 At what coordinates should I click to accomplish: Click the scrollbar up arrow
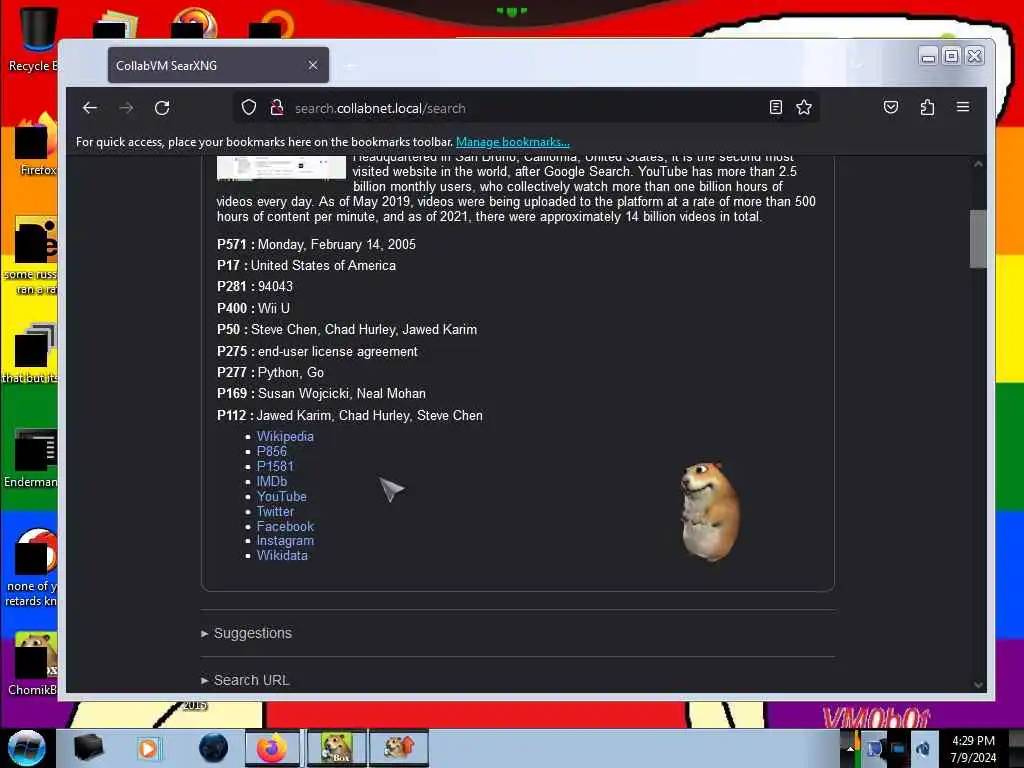point(978,164)
